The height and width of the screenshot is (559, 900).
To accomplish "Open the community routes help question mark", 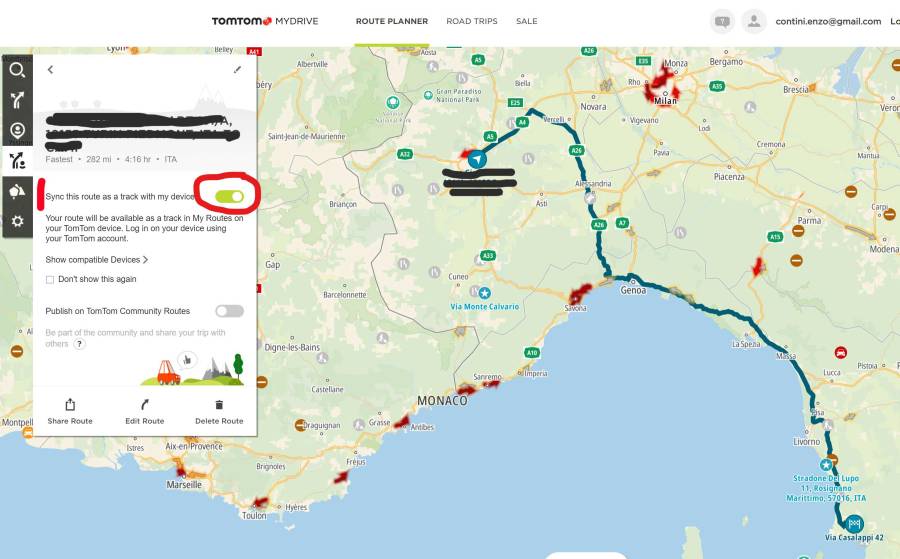I will [x=79, y=344].
